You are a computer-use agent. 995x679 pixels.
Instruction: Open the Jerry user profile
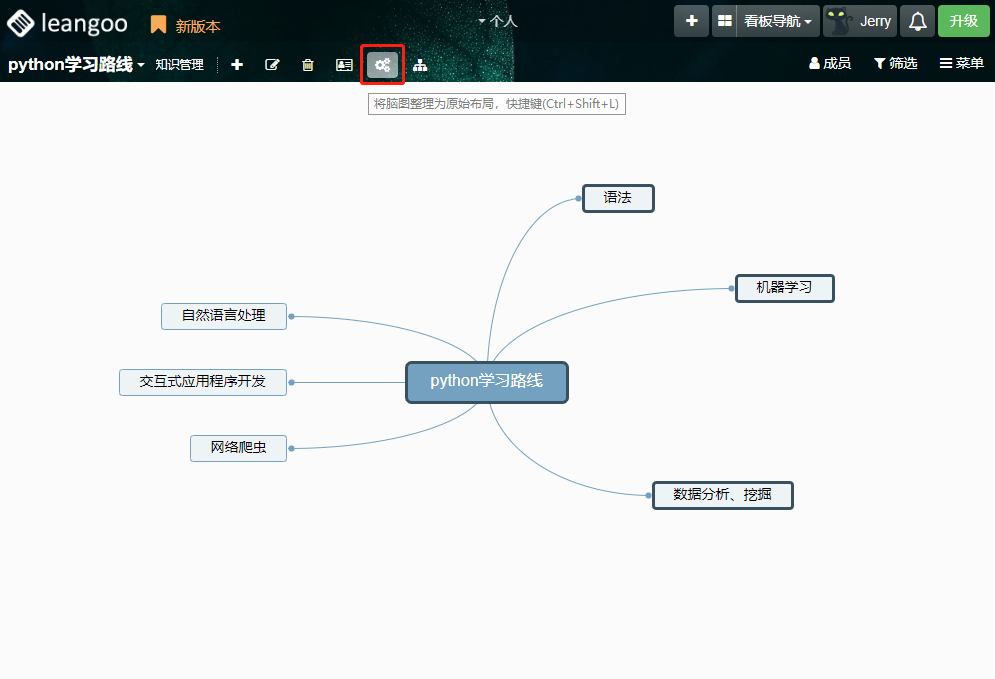860,21
